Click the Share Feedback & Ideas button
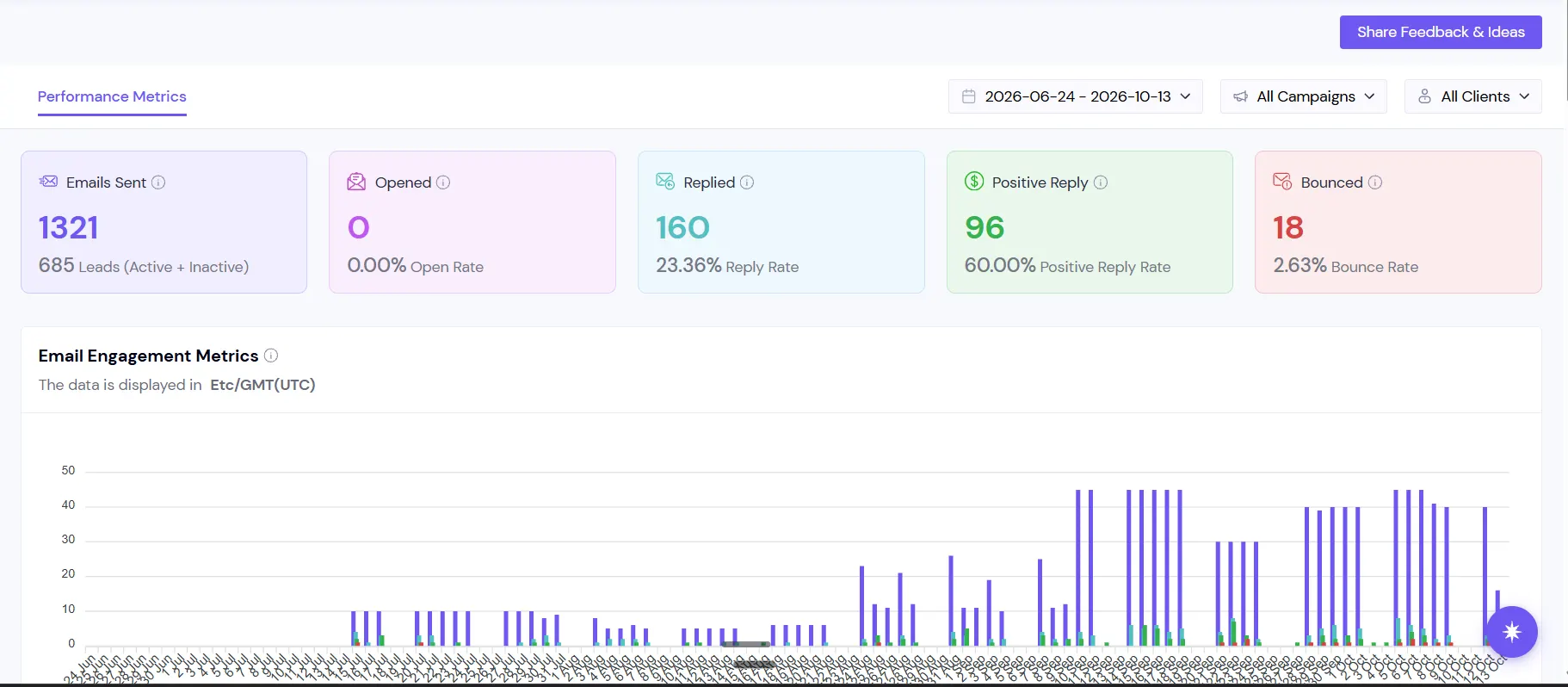The height and width of the screenshot is (687, 1568). coord(1441,32)
